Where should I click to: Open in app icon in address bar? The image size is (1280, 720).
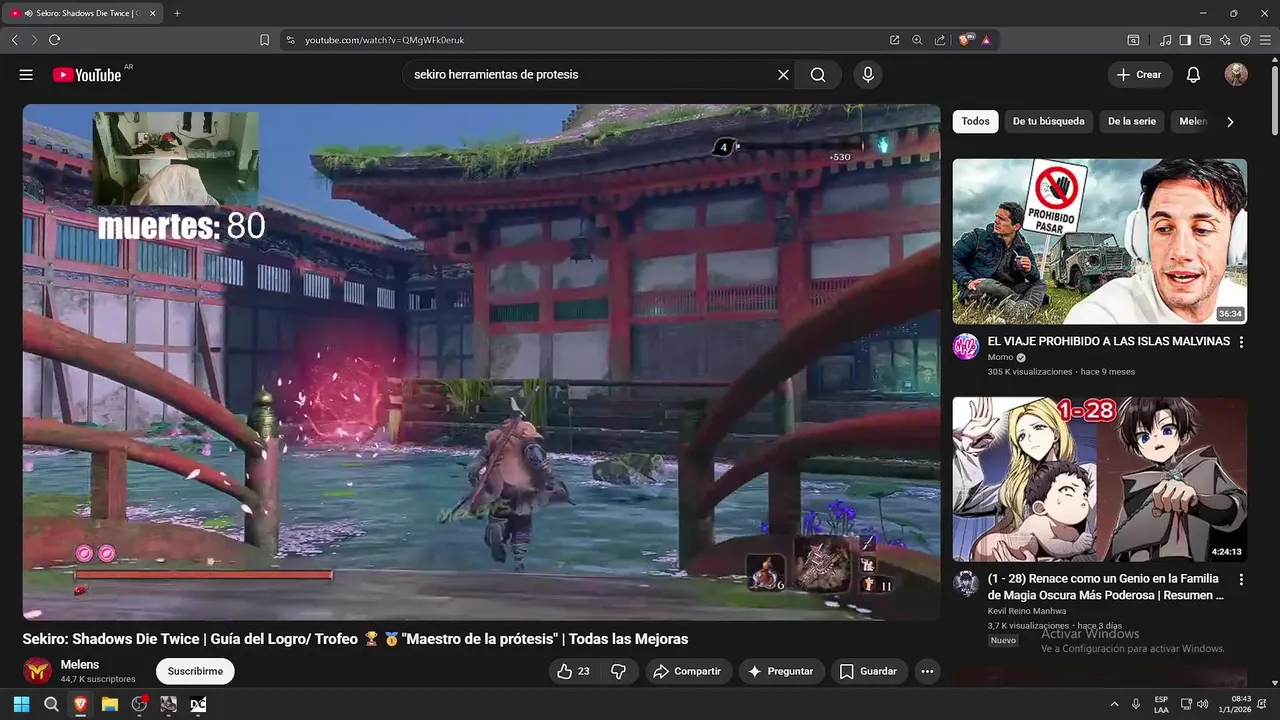click(x=894, y=40)
